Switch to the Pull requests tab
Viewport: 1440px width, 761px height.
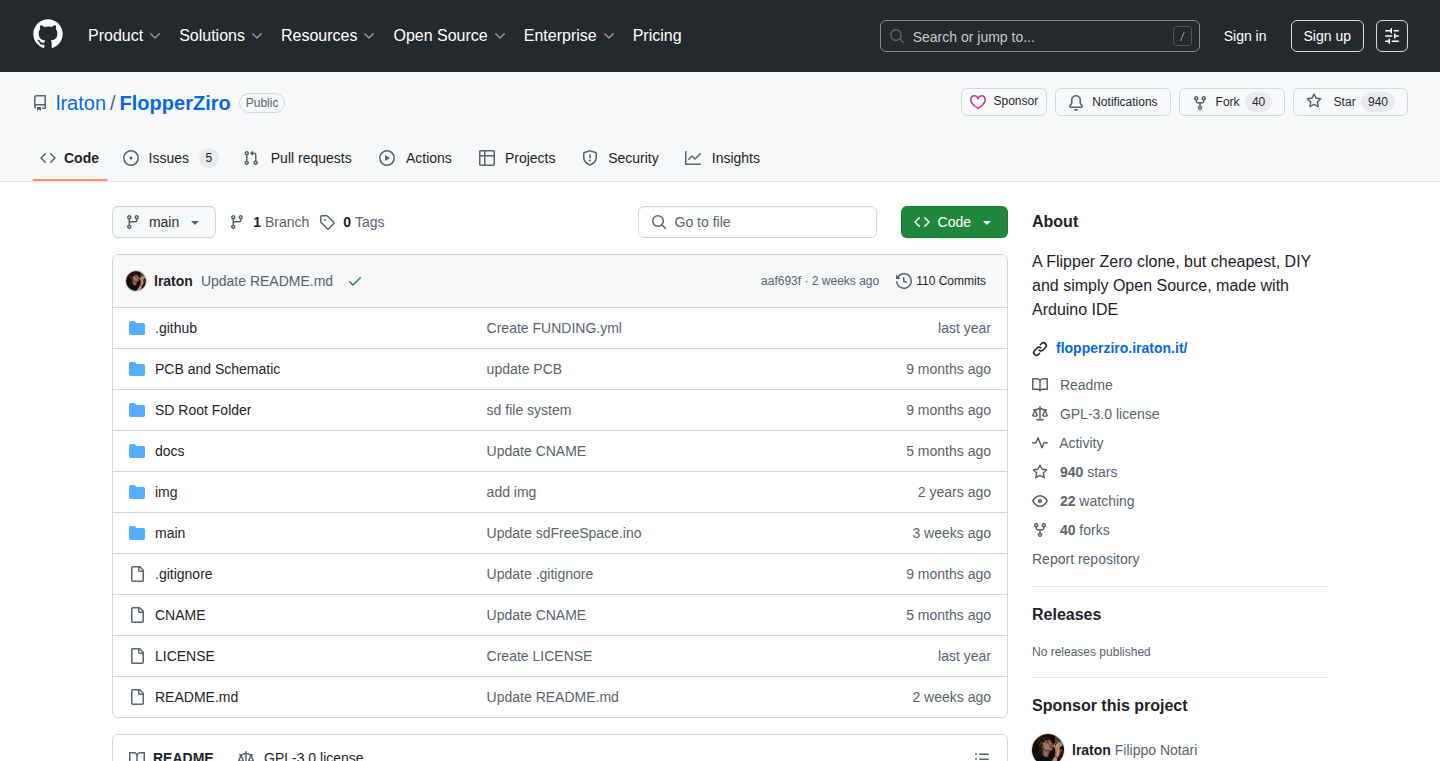tap(297, 158)
